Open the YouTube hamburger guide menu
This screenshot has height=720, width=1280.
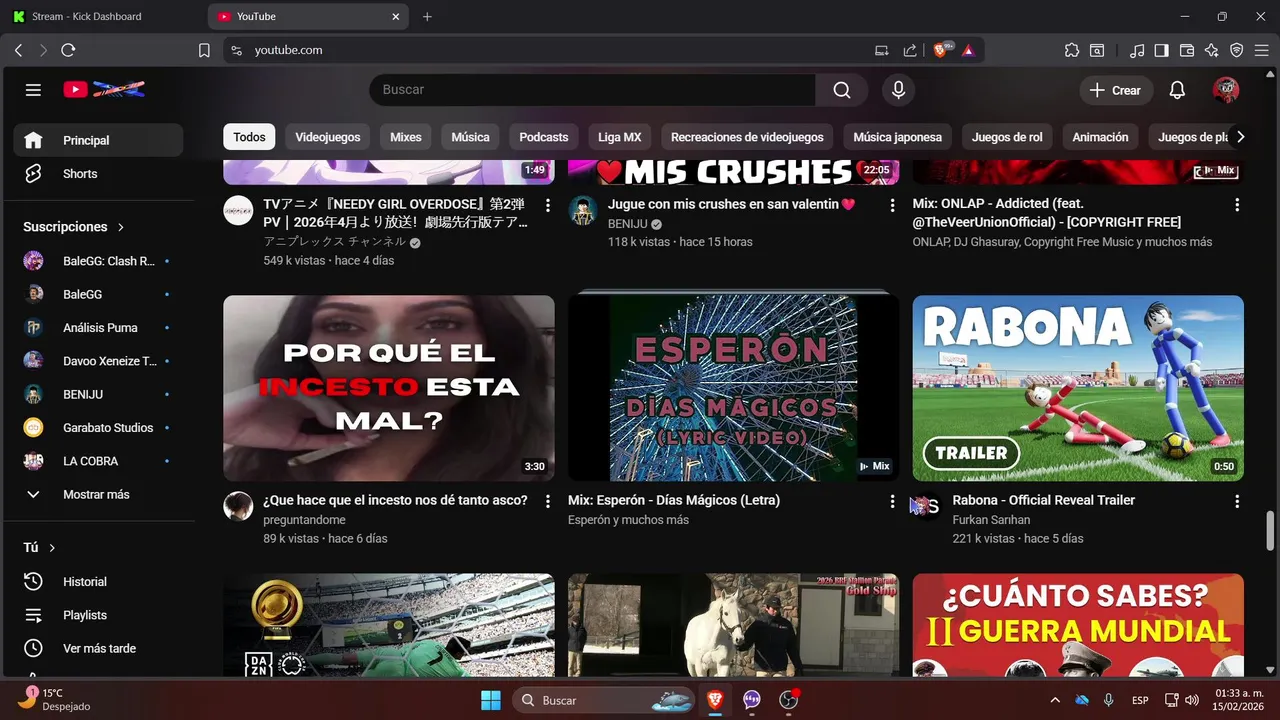[33, 90]
